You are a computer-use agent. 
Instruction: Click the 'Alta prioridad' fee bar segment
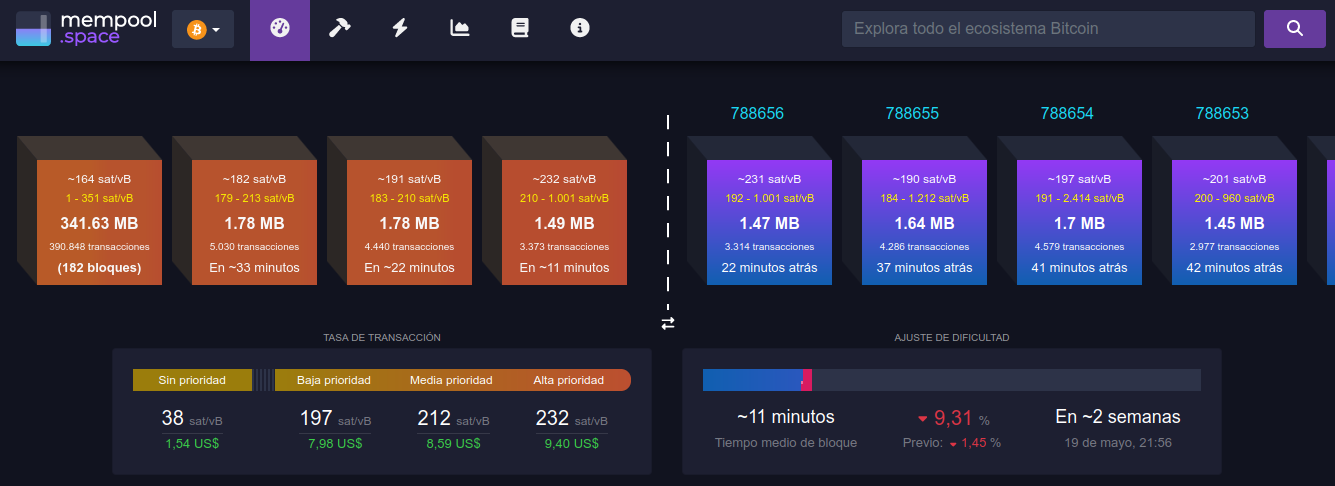pos(569,380)
